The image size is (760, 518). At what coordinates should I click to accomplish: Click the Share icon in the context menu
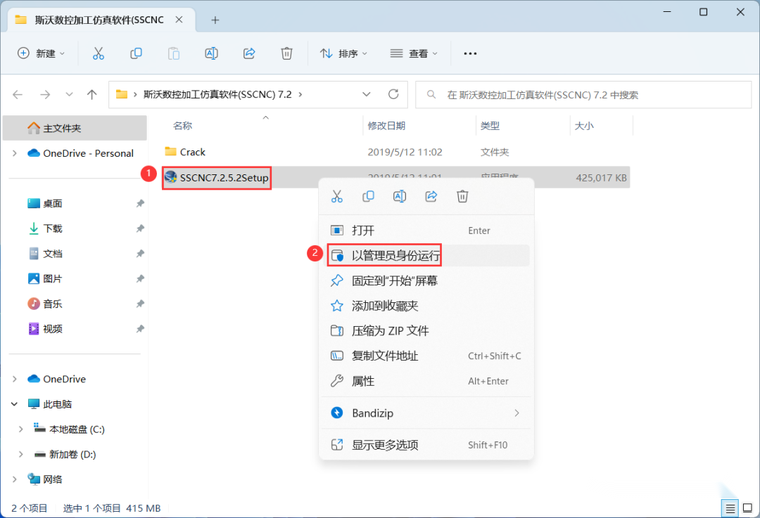pyautogui.click(x=431, y=196)
